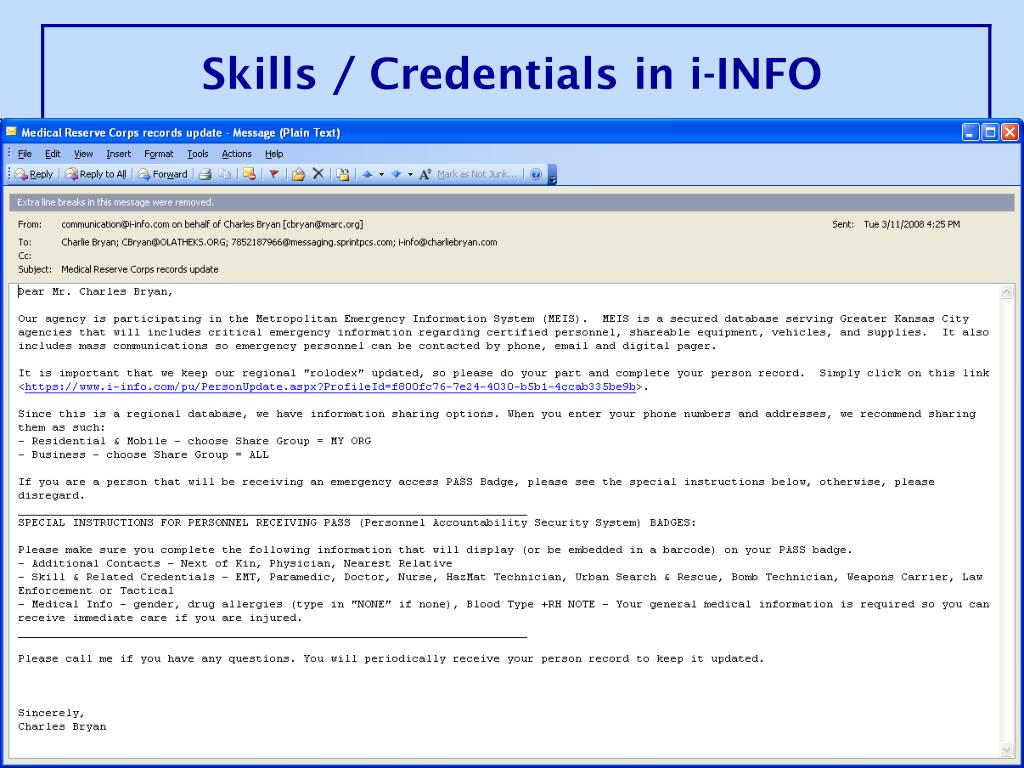Click 'Dear Mr. Charles Bryan,' greeting line
1024x768 pixels.
click(x=95, y=292)
